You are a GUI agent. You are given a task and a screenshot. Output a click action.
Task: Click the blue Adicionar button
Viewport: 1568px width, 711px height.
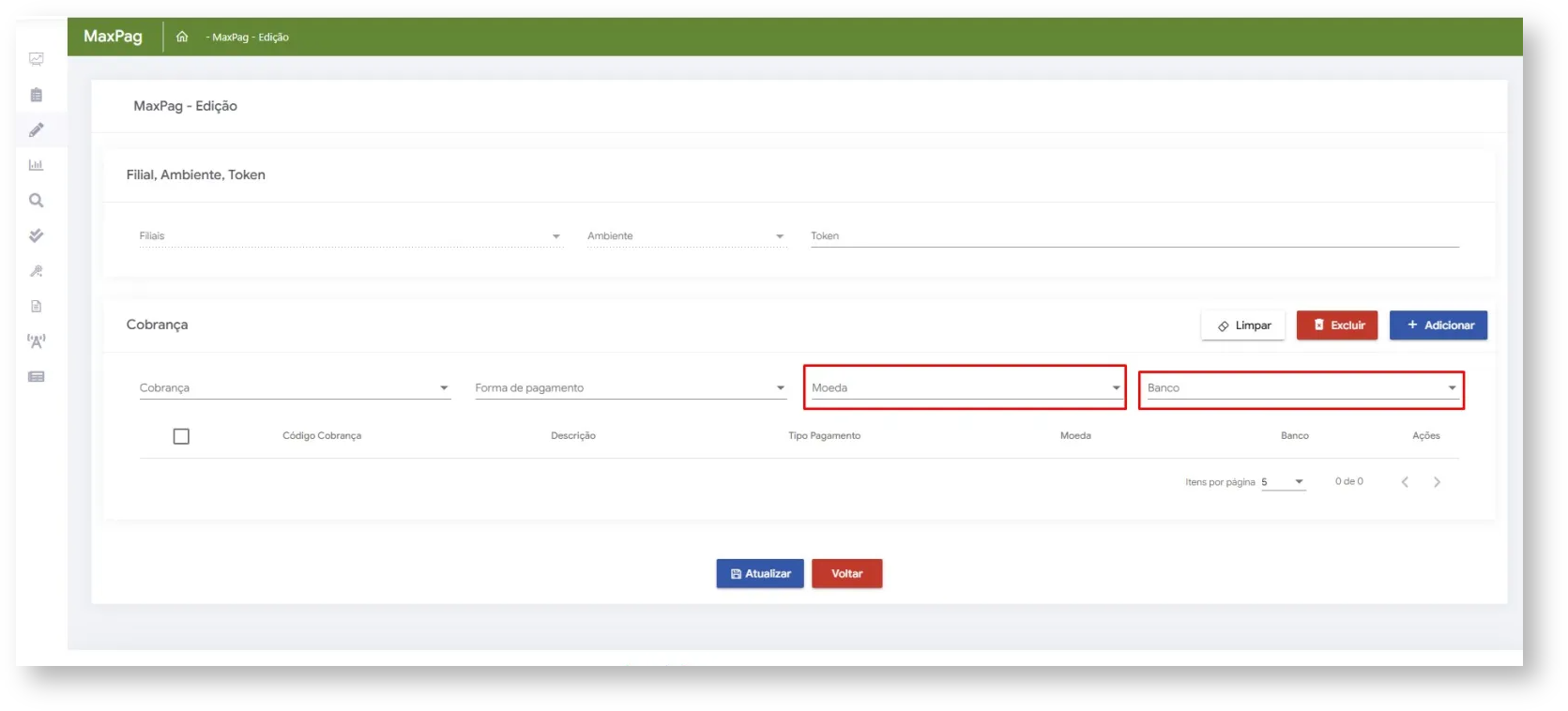[x=1439, y=325]
